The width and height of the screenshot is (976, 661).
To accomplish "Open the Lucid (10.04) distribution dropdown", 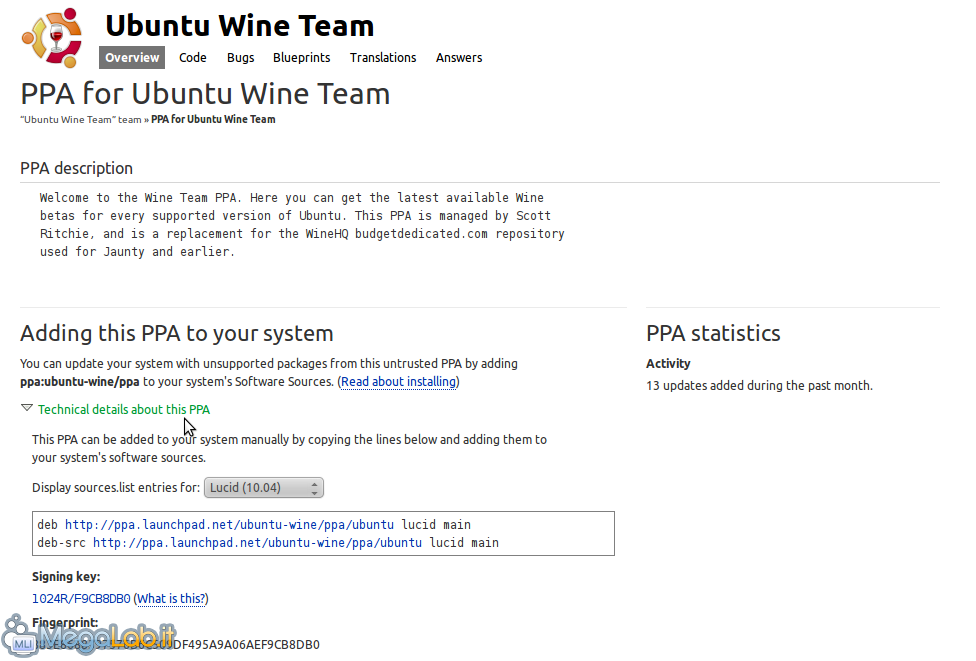I will coord(264,488).
